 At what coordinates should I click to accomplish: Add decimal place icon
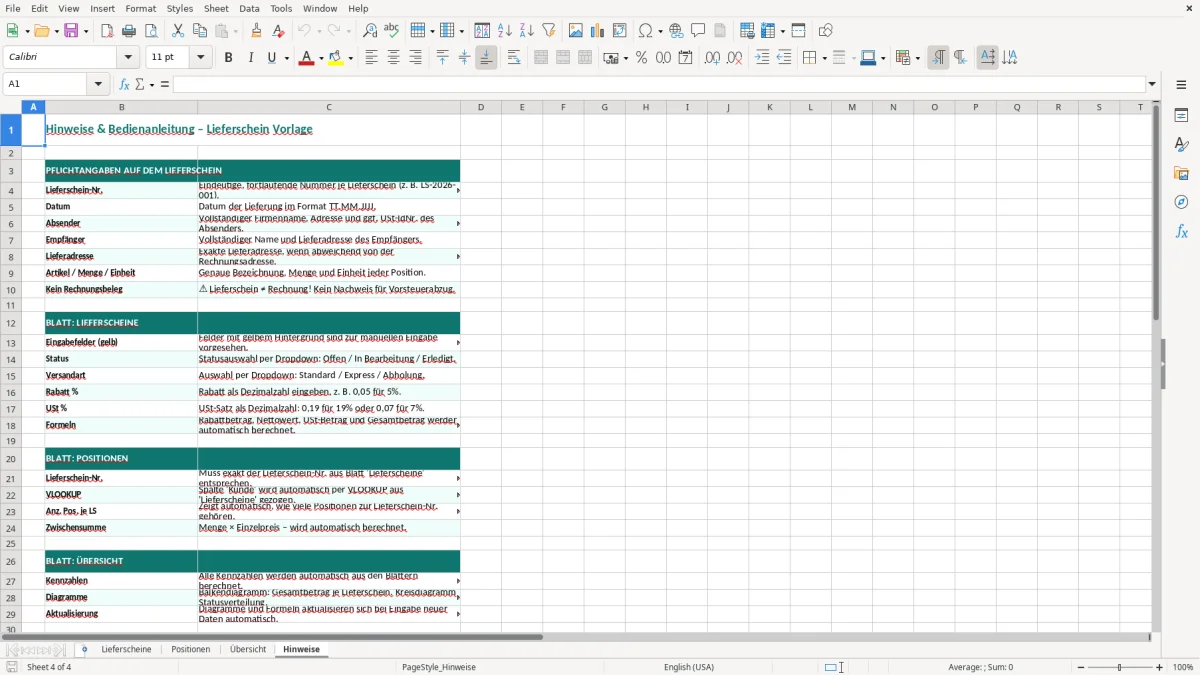click(712, 58)
